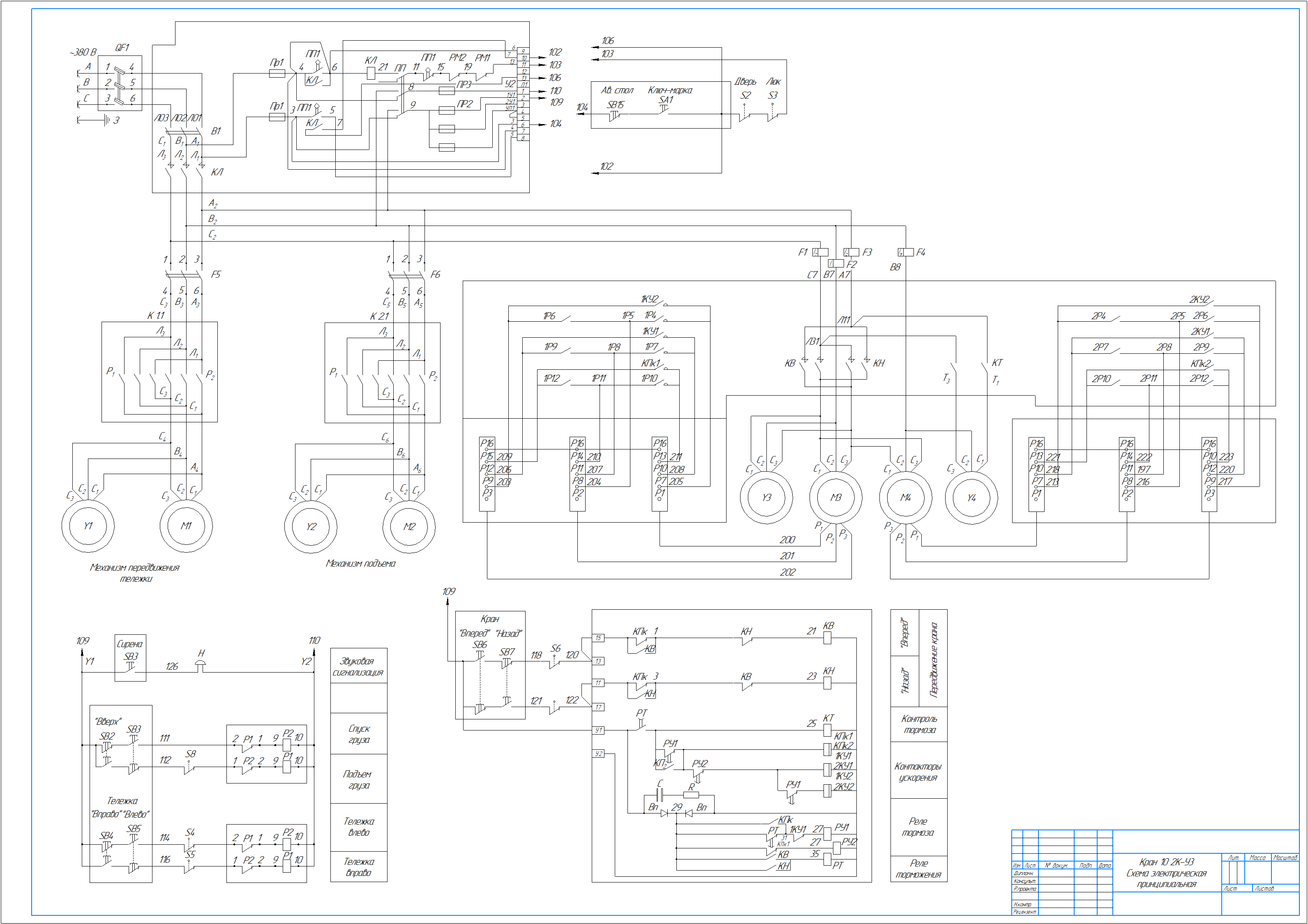The width and height of the screenshot is (1308, 924).
Task: Select the Y4 brake circle
Action: pos(971,497)
